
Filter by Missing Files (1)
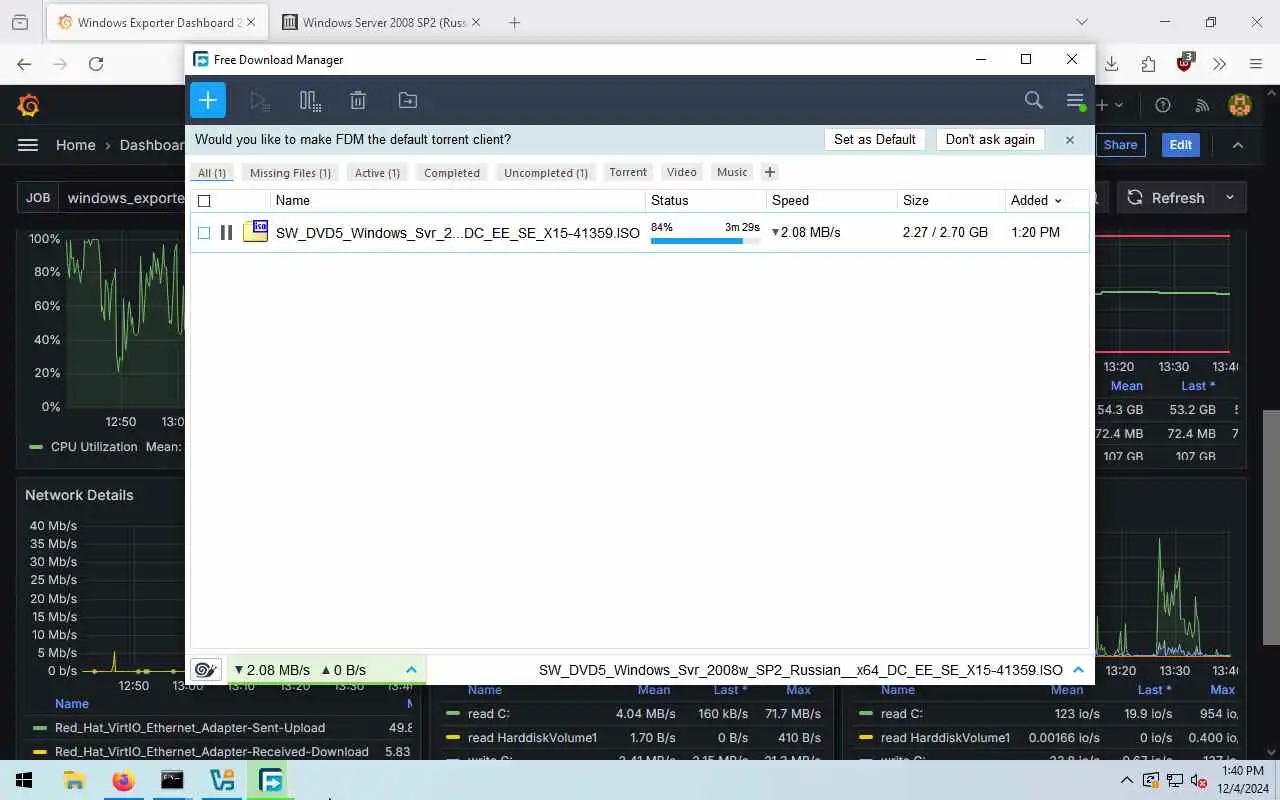click(290, 173)
